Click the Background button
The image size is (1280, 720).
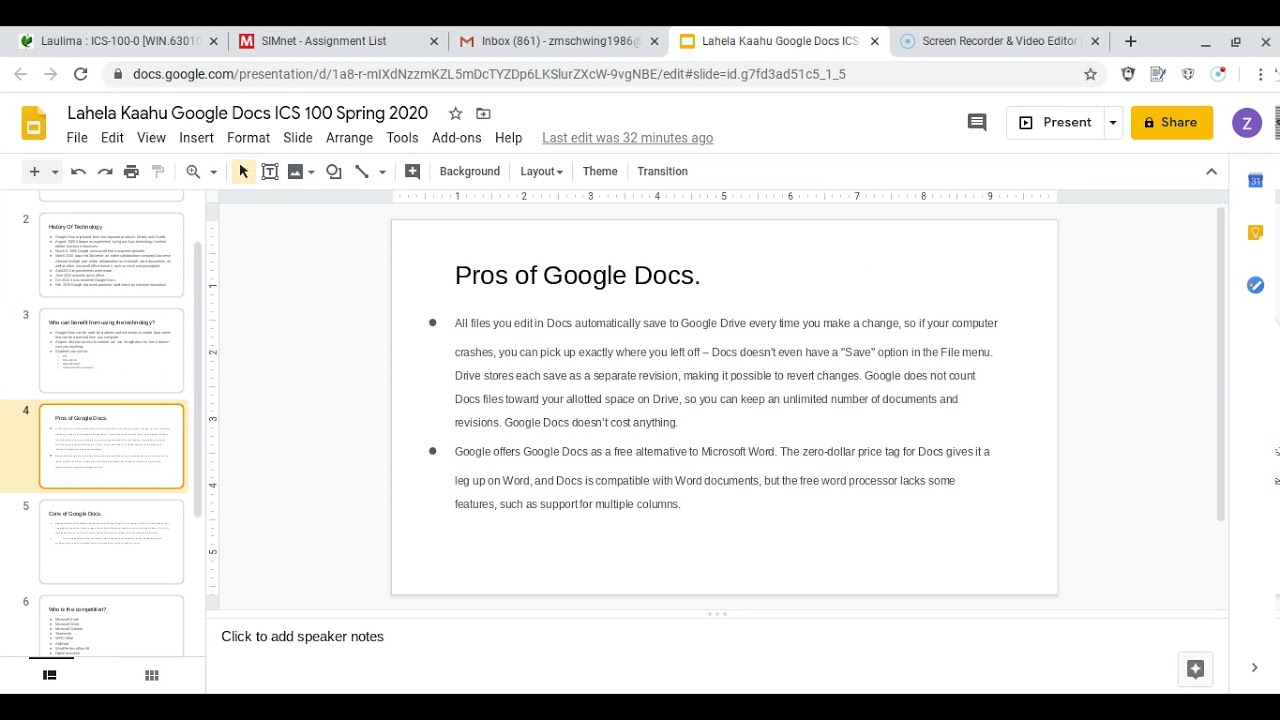tap(469, 172)
